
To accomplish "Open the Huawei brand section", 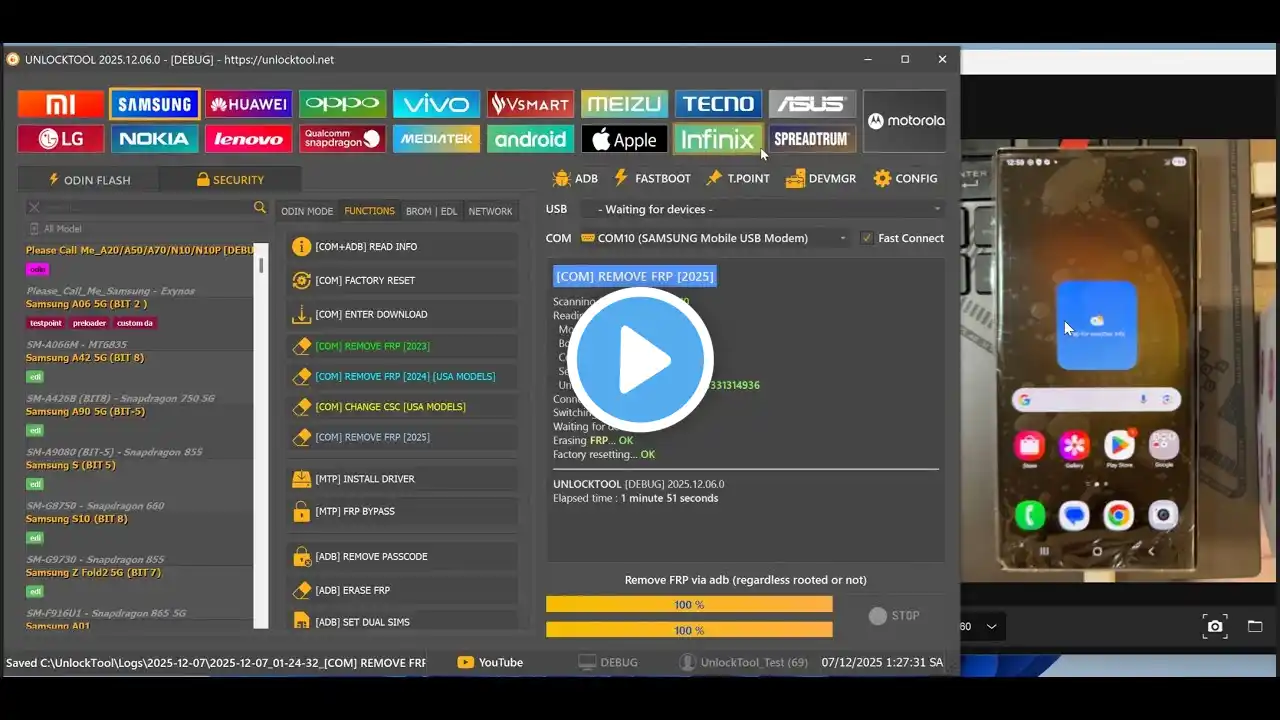I will [248, 104].
